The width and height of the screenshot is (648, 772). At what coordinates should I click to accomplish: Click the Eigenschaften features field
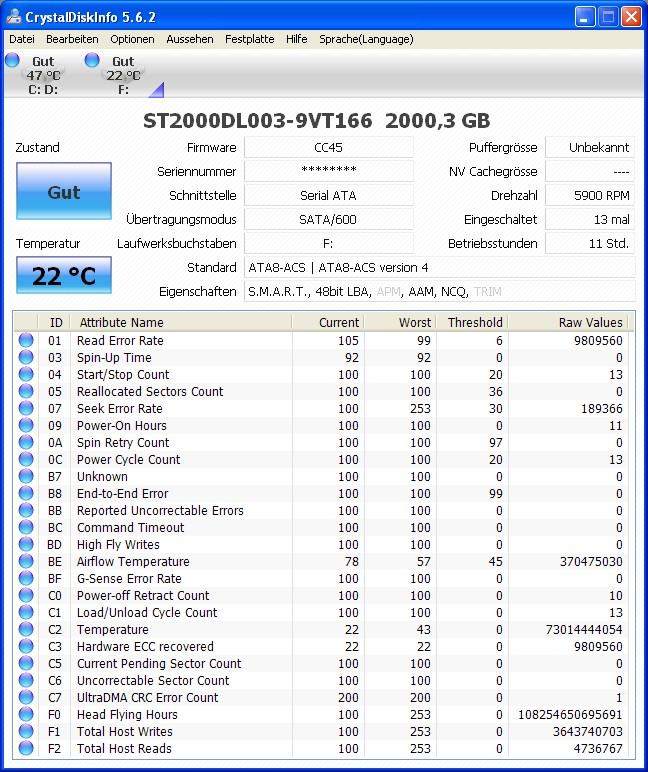tap(440, 291)
